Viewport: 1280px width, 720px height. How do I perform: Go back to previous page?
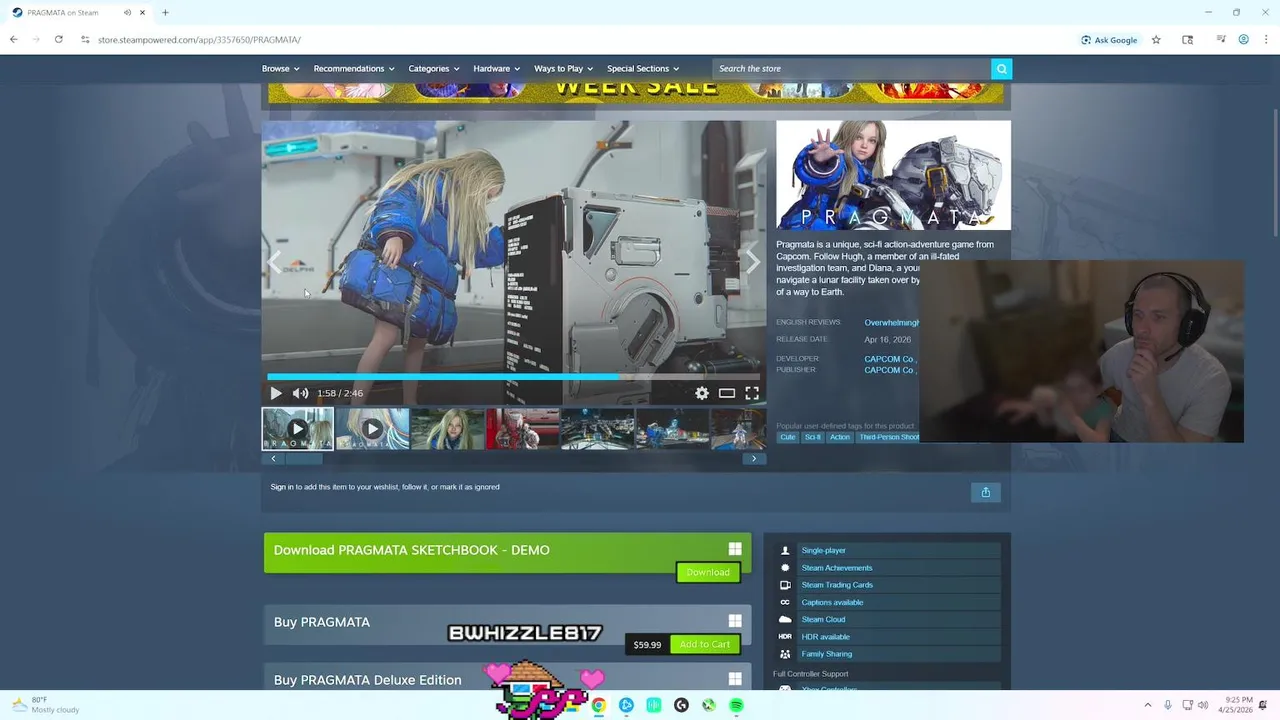pos(14,40)
